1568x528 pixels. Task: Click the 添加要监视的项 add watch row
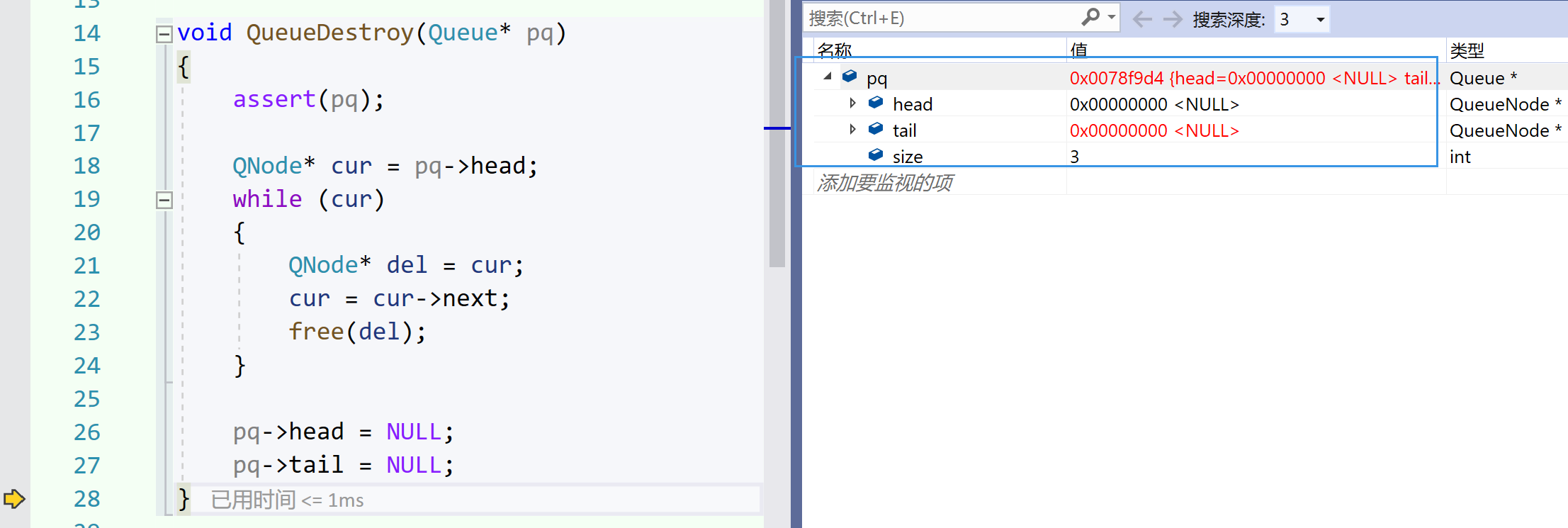click(884, 183)
